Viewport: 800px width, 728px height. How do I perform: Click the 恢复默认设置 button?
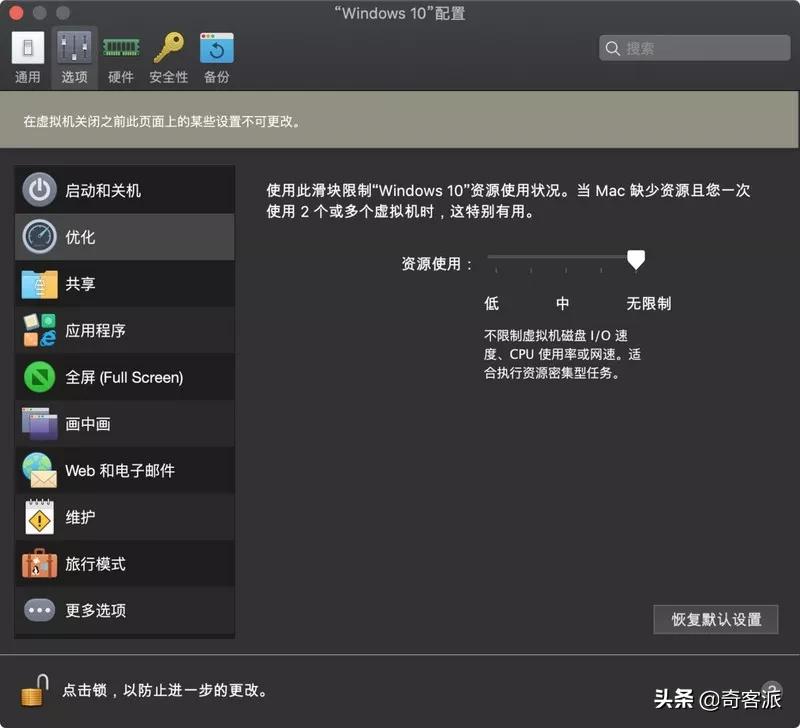715,620
